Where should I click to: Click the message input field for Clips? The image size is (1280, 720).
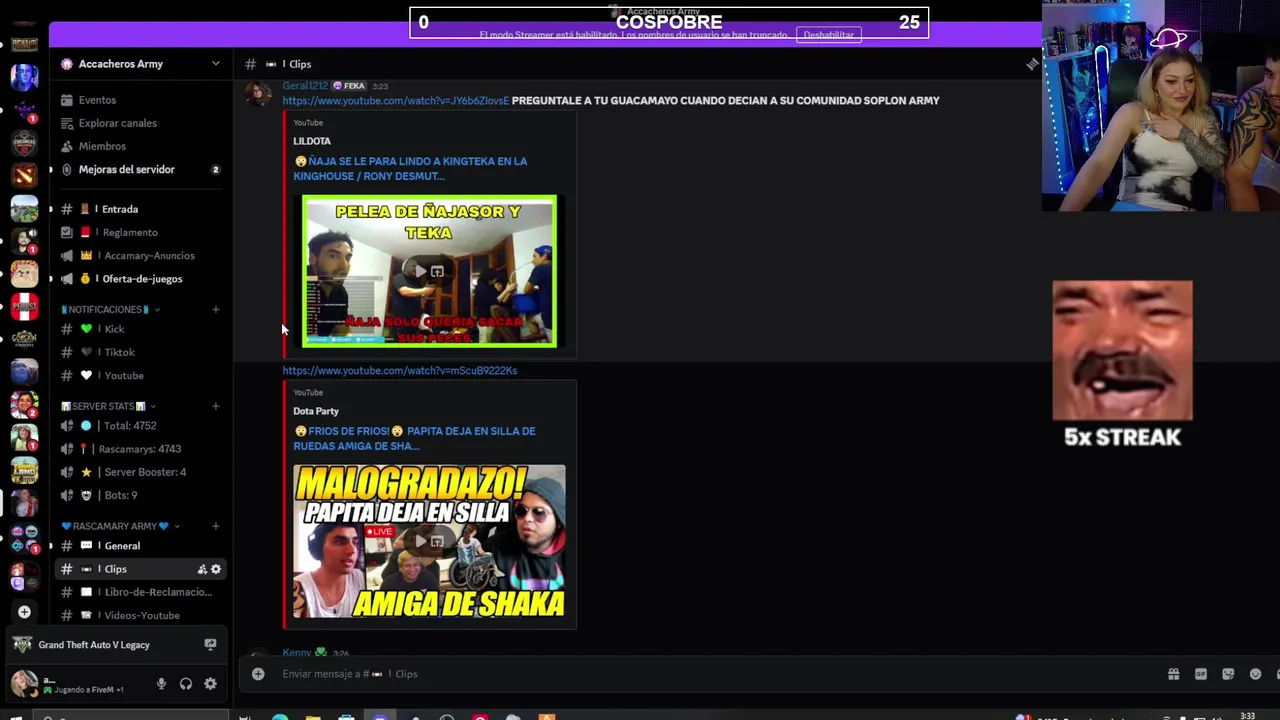pos(715,674)
